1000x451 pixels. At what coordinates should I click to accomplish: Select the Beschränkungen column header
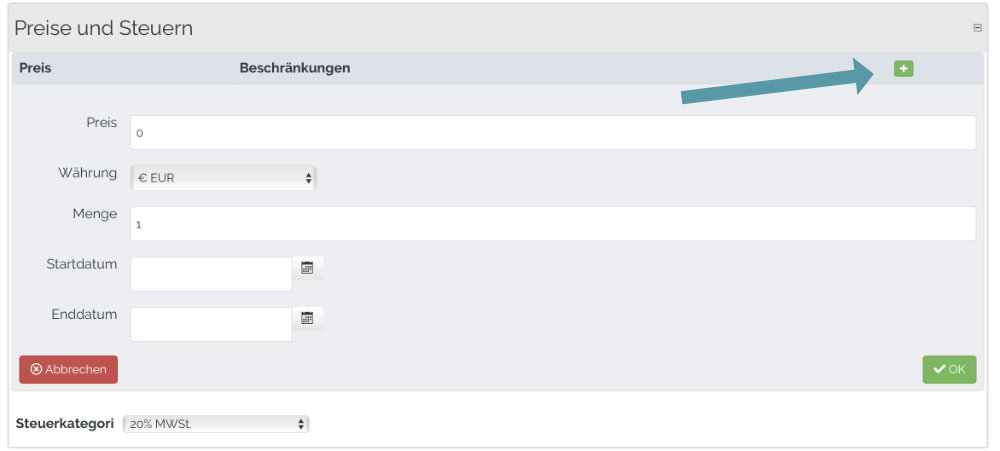(295, 68)
